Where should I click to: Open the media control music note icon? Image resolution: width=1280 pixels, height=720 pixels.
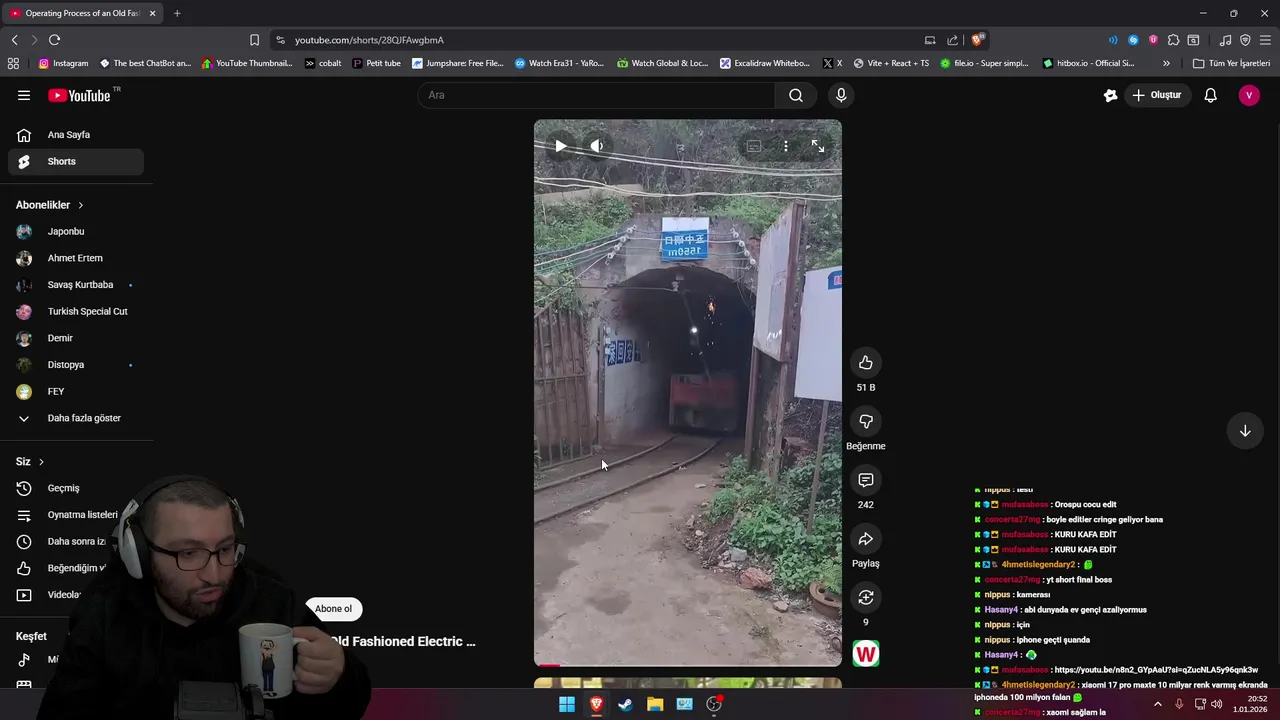1225,40
